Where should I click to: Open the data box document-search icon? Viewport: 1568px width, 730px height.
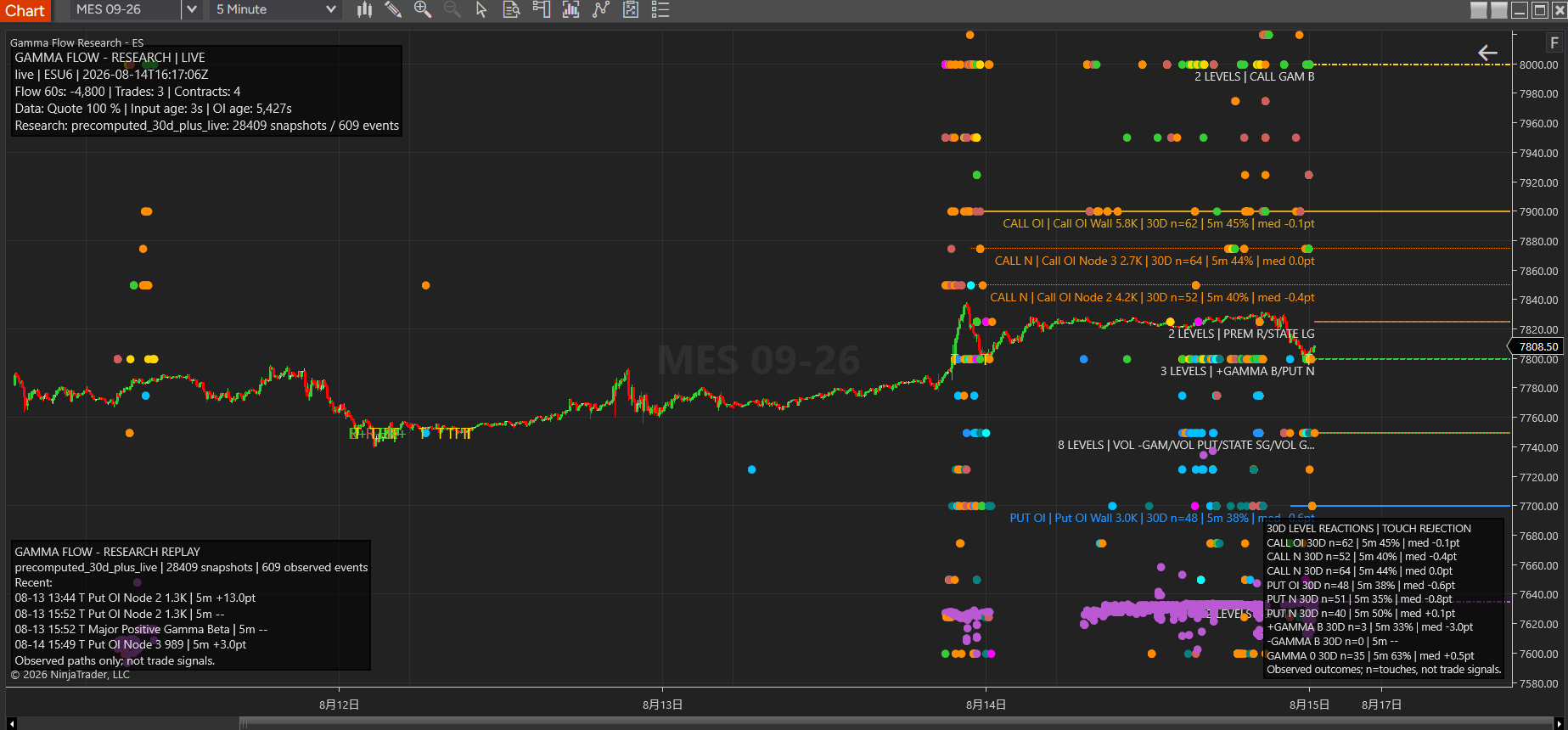click(511, 9)
